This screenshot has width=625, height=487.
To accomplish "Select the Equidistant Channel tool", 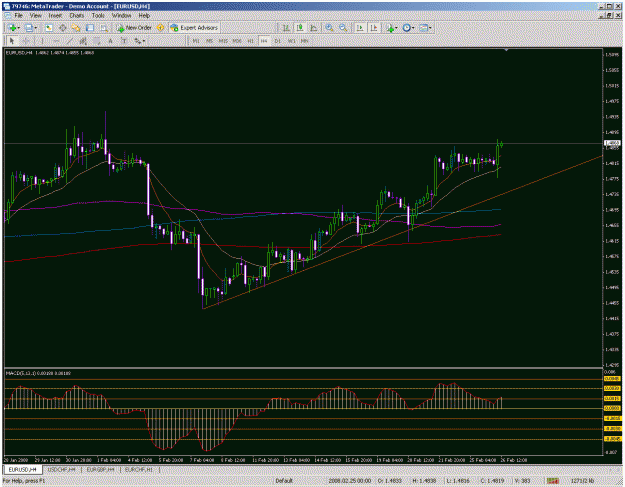I will point(83,41).
